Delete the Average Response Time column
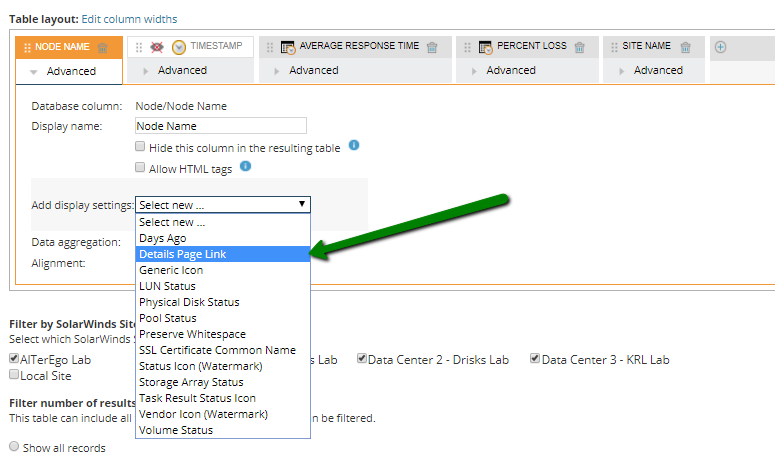This screenshot has height=458, width=775. 432,47
